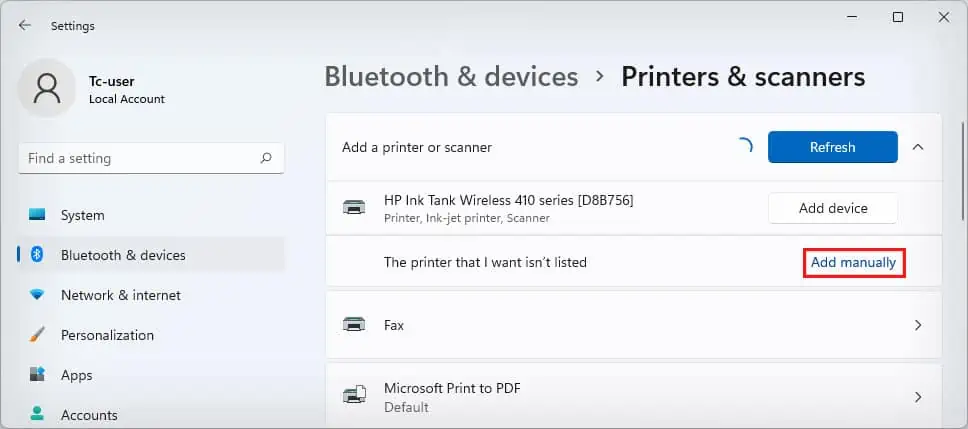Click the HP Ink Tank printer icon
This screenshot has height=429, width=968.
click(354, 208)
